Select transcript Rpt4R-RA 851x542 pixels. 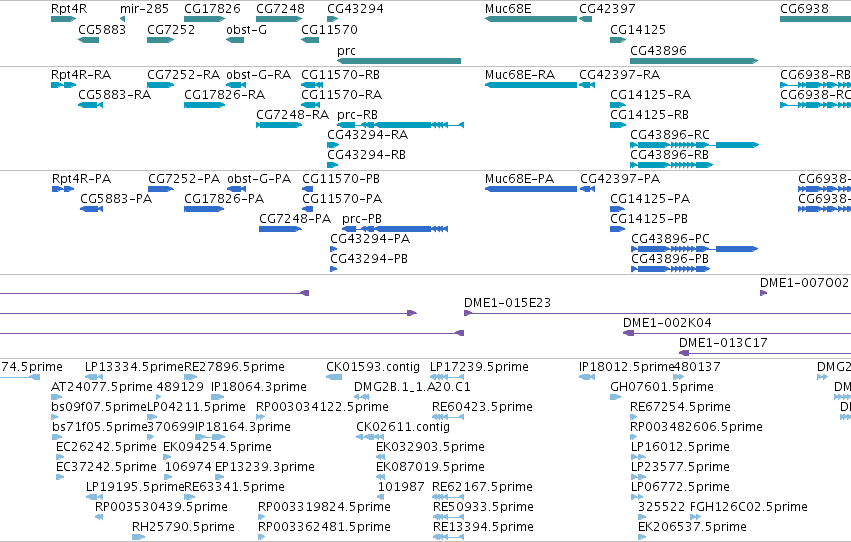(81, 74)
